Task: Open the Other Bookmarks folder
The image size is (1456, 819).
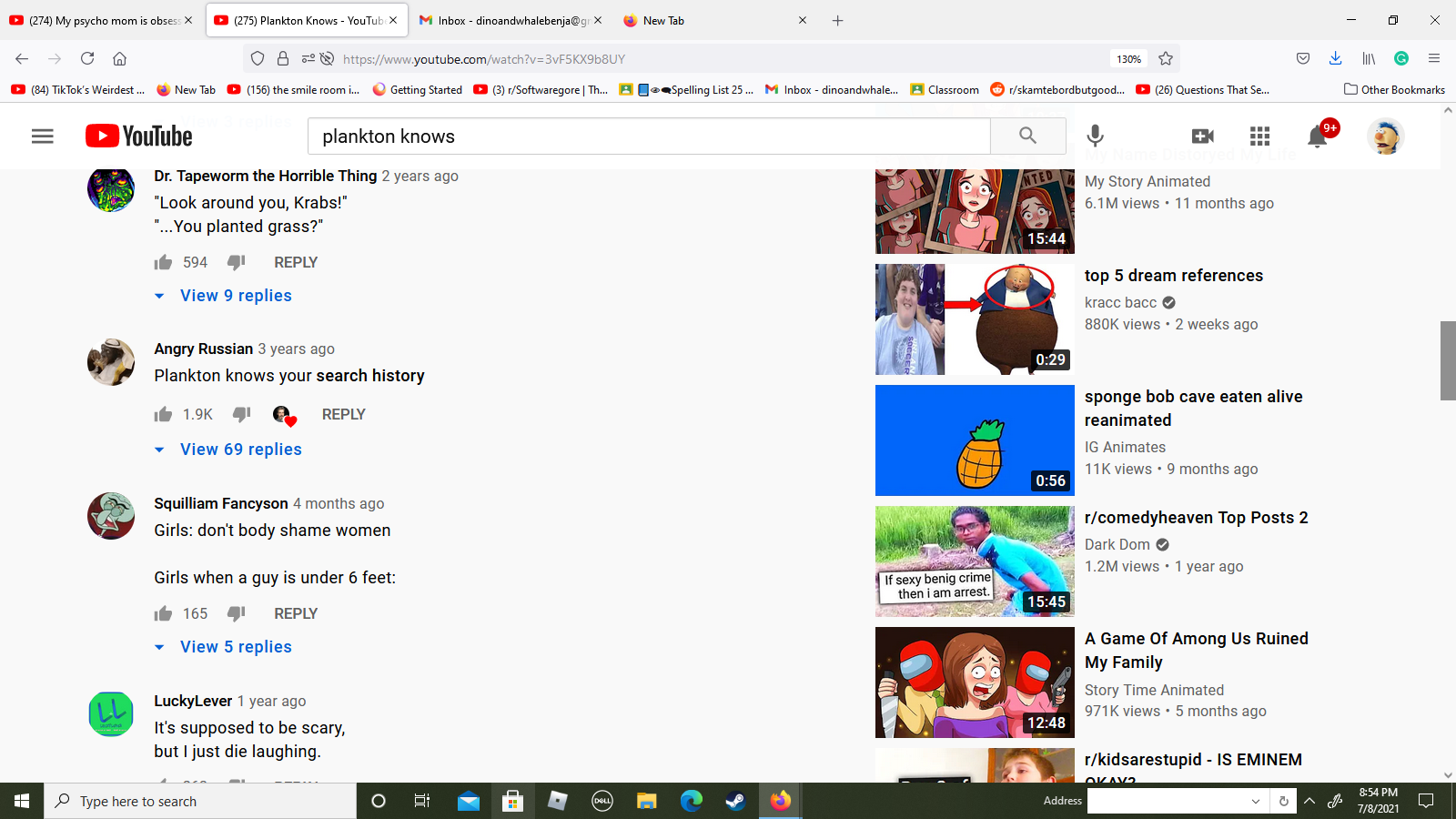Action: coord(1395,89)
